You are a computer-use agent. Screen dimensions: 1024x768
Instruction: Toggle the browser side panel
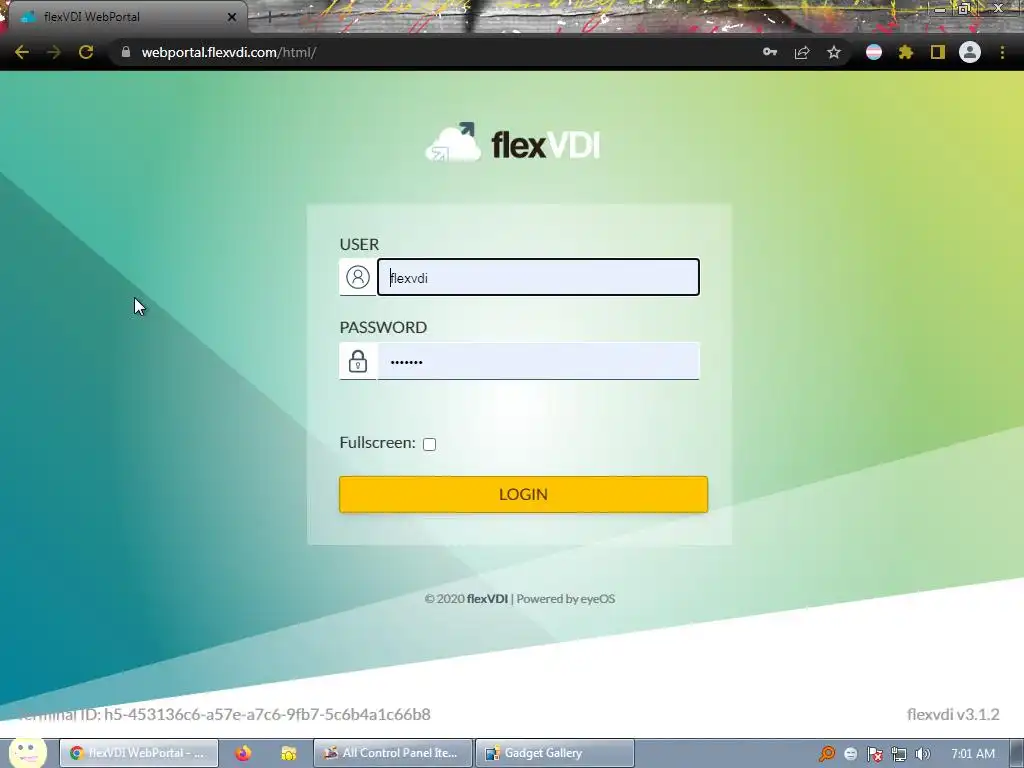[x=938, y=52]
